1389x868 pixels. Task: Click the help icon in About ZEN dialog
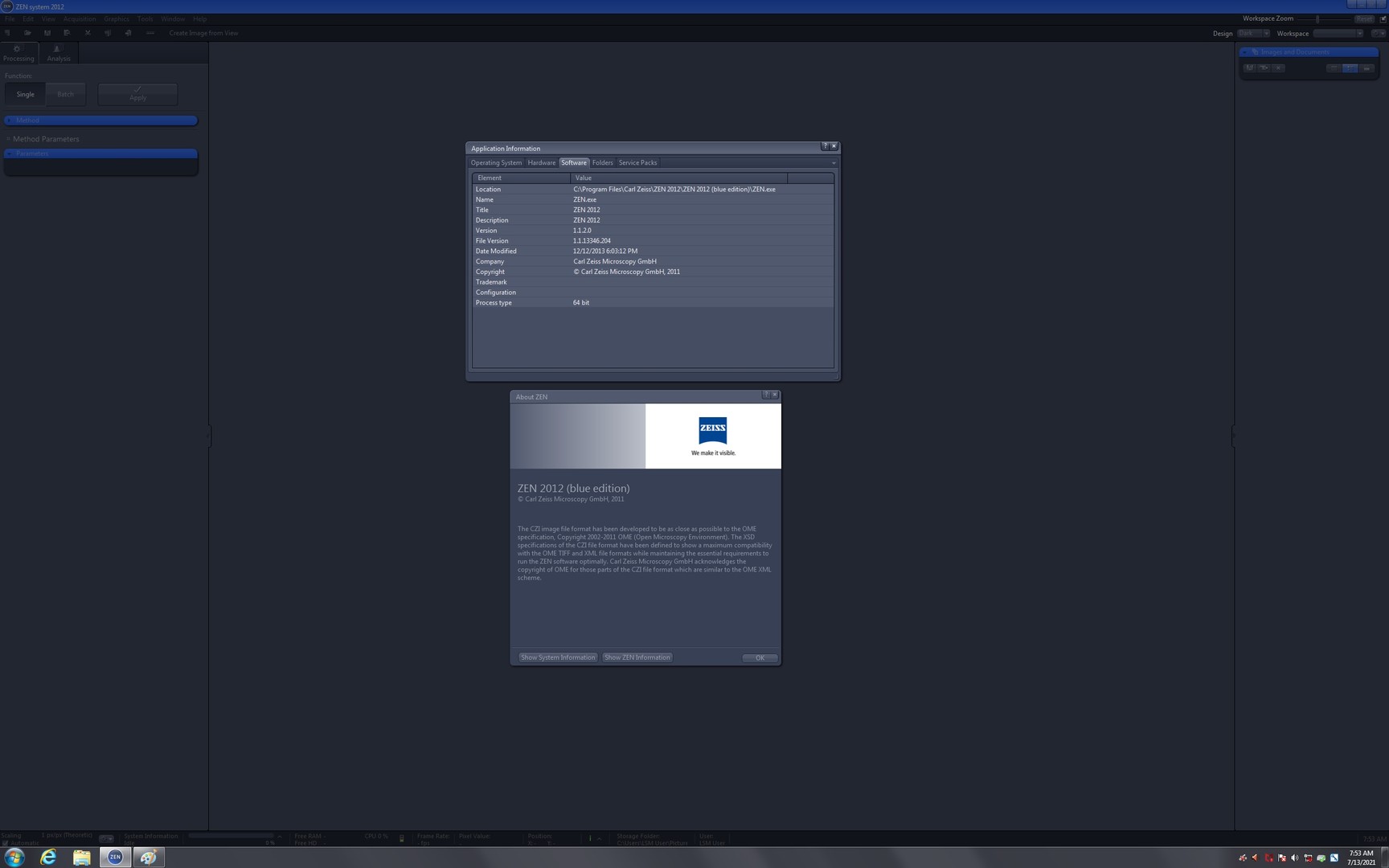pyautogui.click(x=765, y=395)
